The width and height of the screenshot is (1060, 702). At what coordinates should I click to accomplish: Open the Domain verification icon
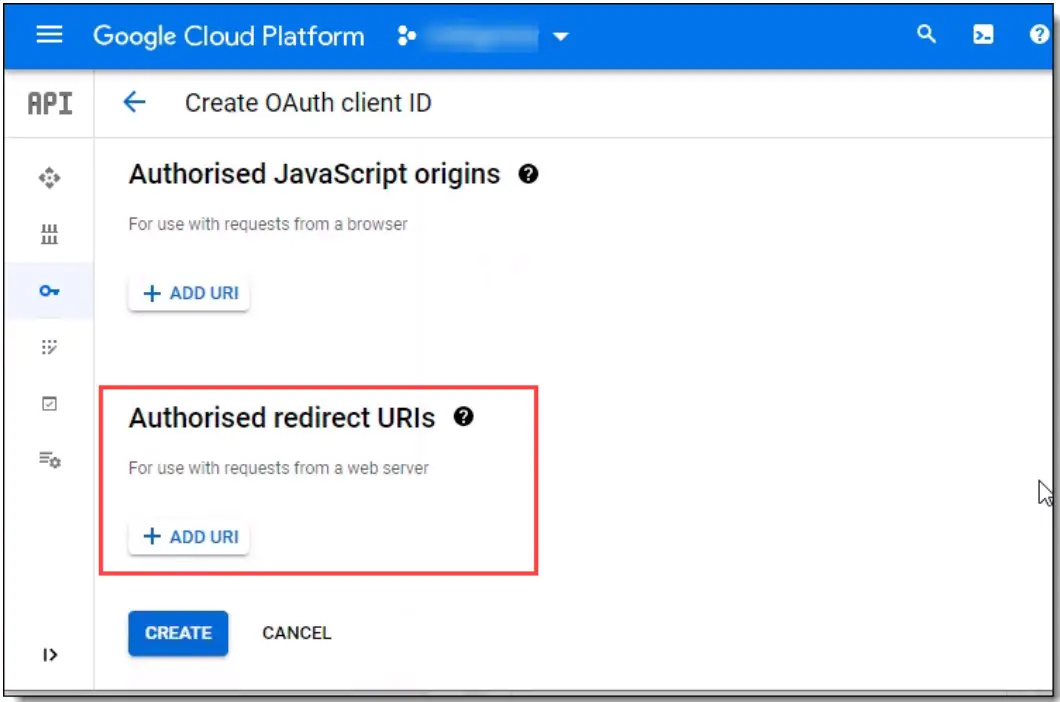[49, 403]
